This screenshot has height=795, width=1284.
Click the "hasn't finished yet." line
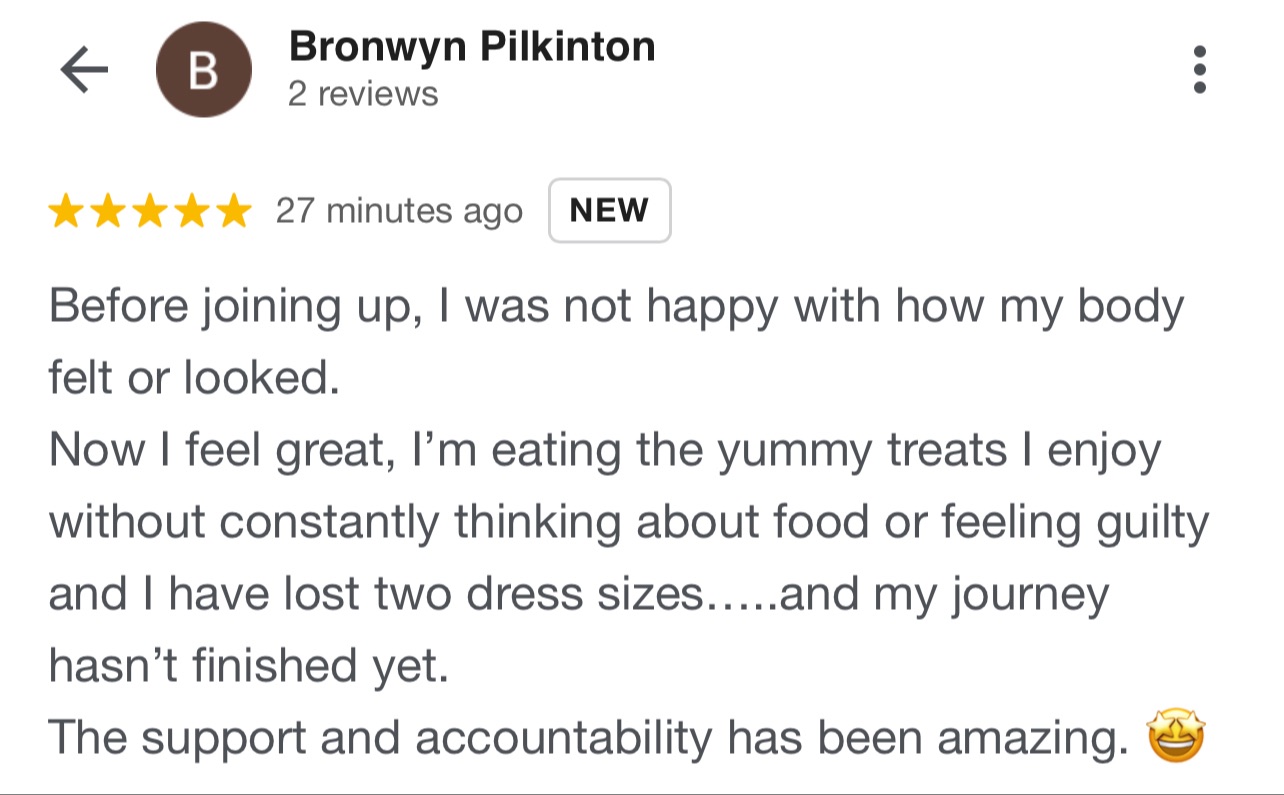249,666
